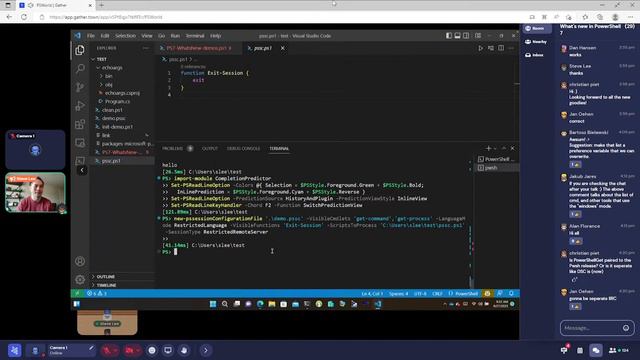Open the notifications bell in status bar
Image resolution: width=640 pixels, height=360 pixels.
click(511, 293)
